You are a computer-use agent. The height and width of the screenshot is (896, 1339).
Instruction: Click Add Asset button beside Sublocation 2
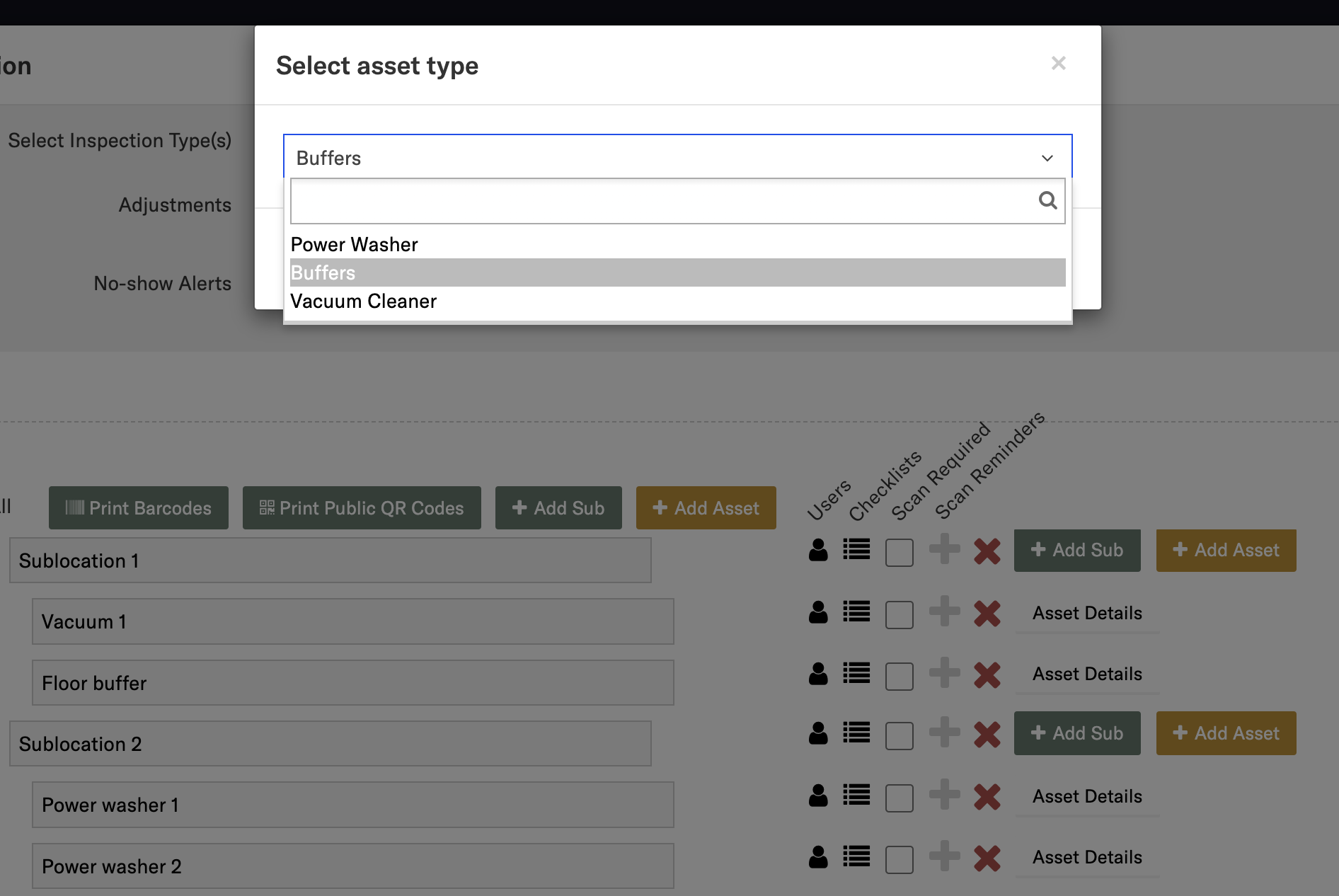tap(1226, 733)
